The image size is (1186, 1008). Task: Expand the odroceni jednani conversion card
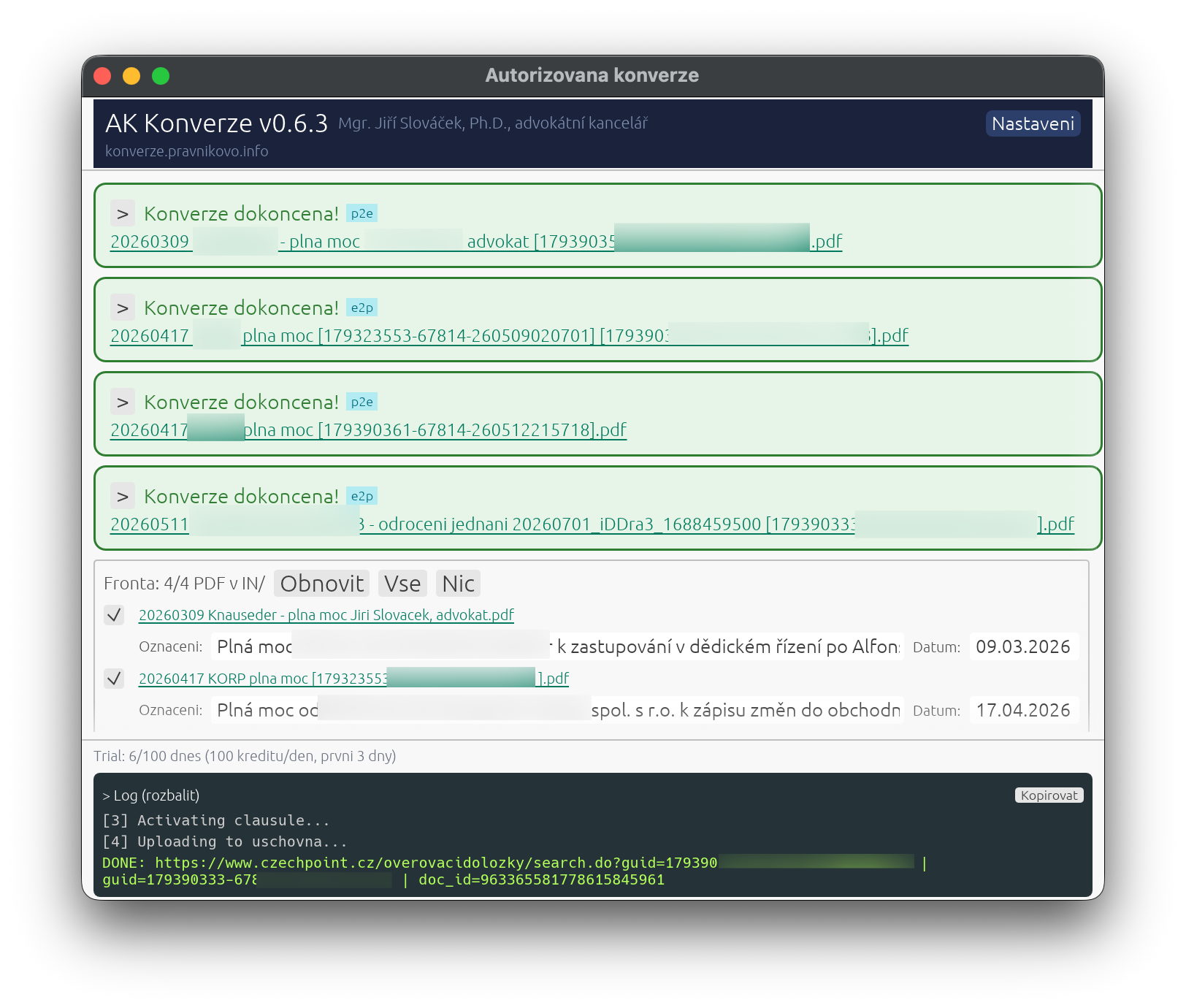coord(123,497)
